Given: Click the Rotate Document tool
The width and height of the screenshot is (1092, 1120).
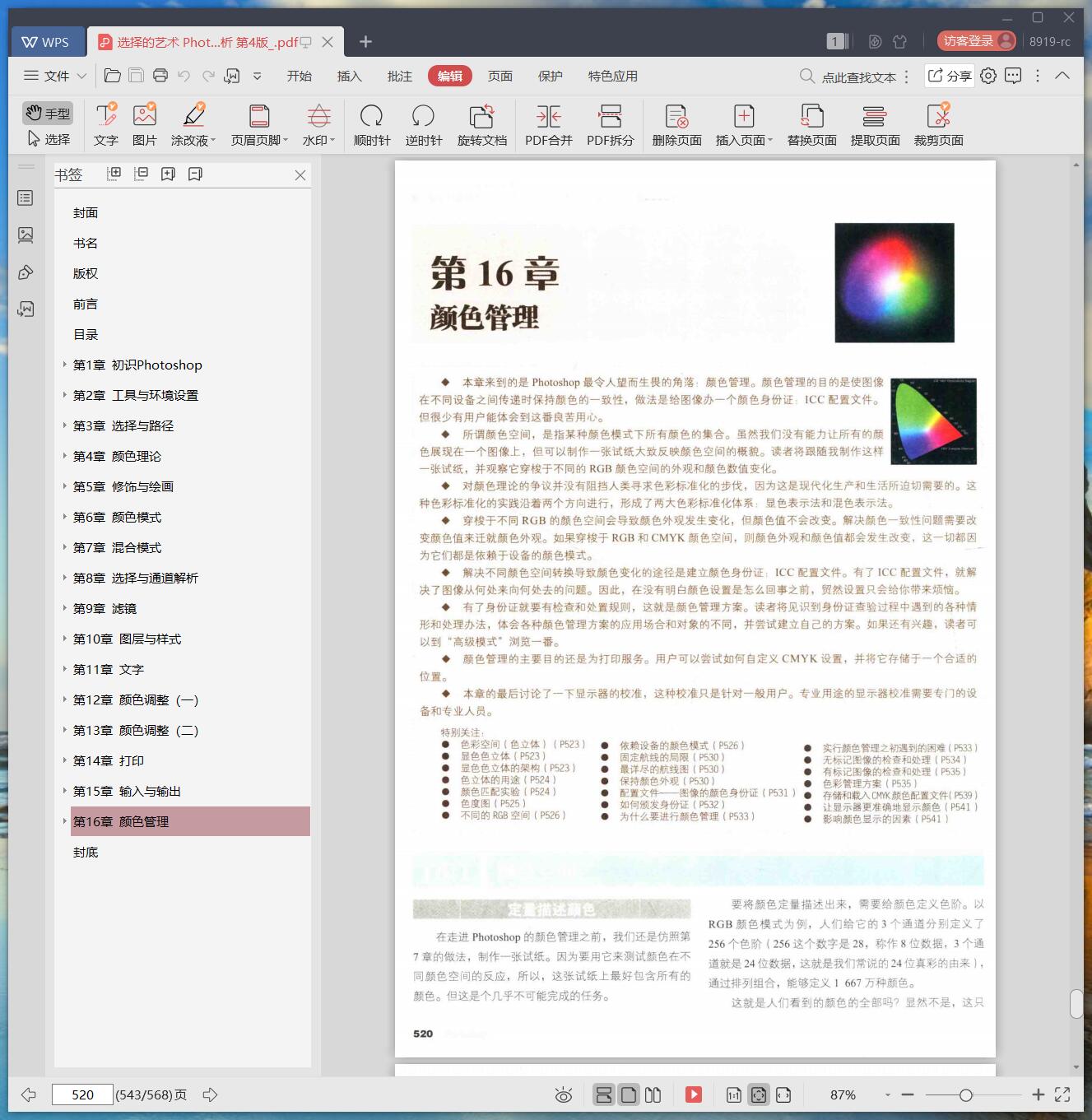Looking at the screenshot, I should coord(482,125).
